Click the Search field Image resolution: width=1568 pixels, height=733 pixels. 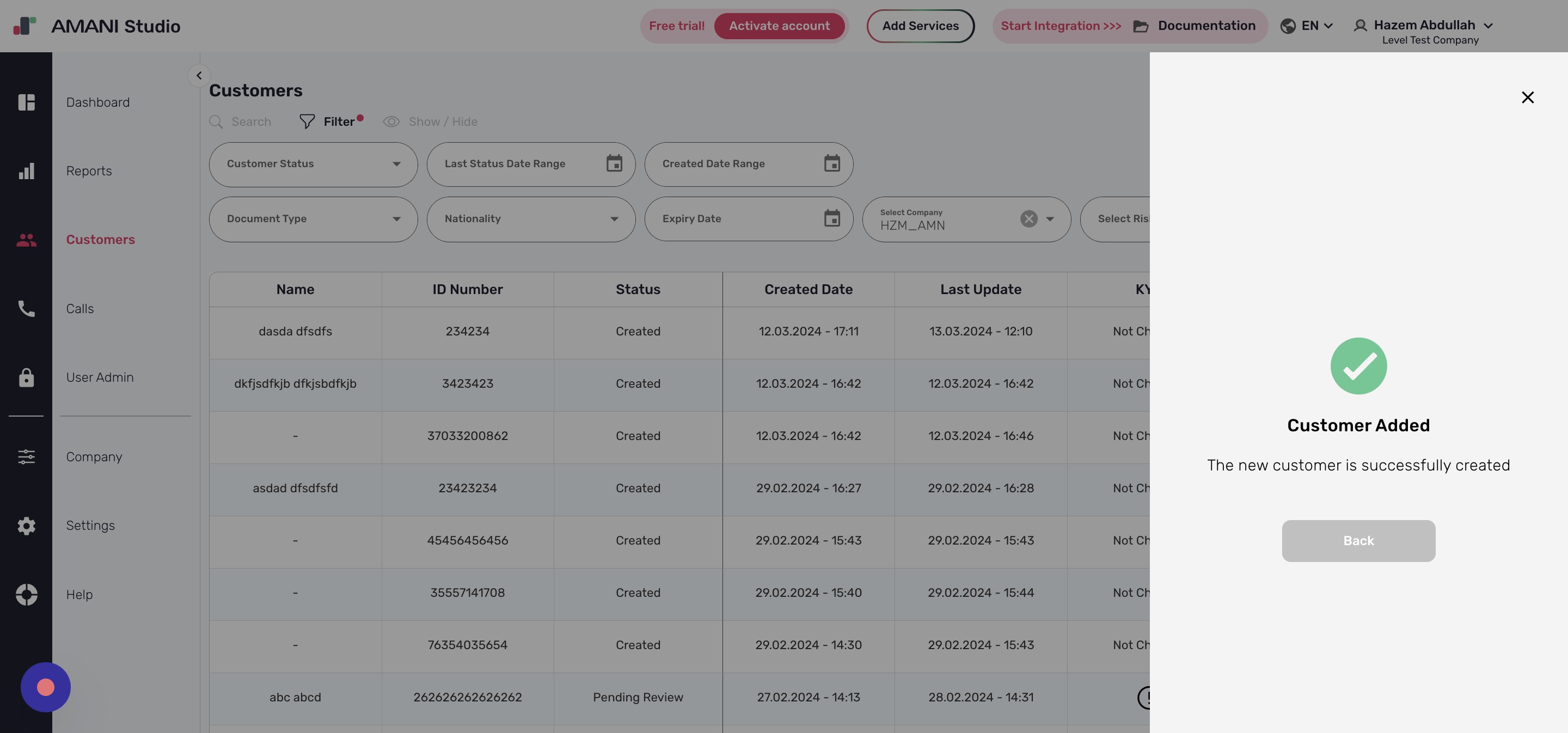click(250, 122)
